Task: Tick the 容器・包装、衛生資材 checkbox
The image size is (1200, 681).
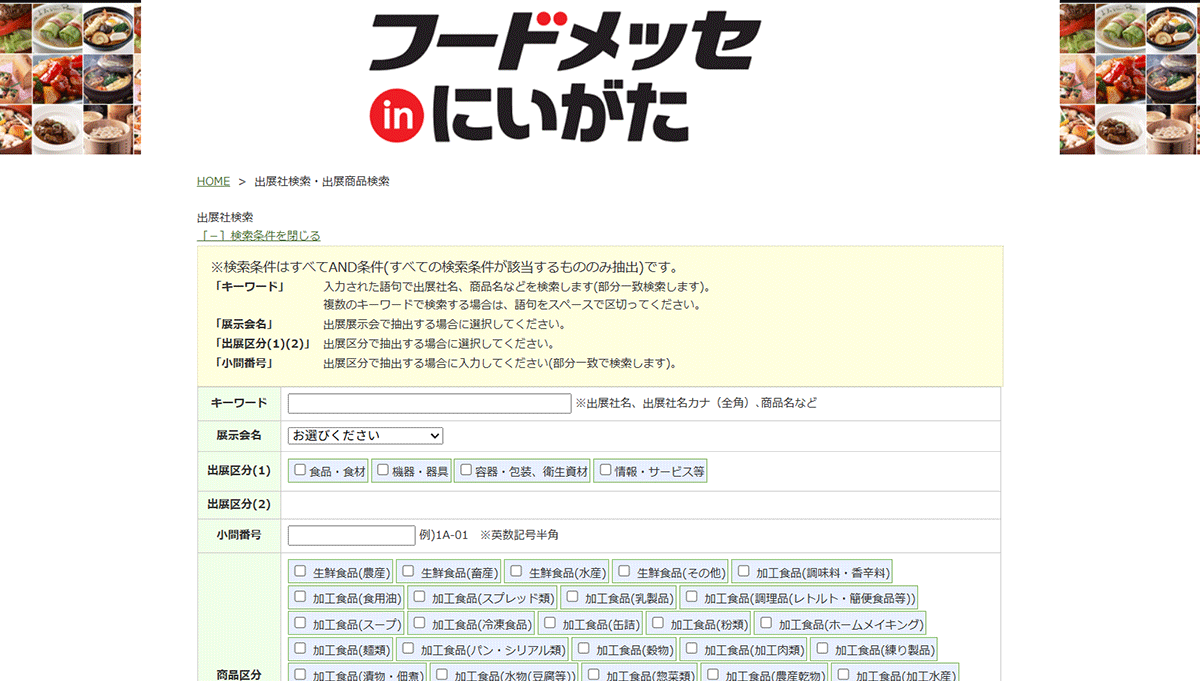Action: tap(465, 470)
